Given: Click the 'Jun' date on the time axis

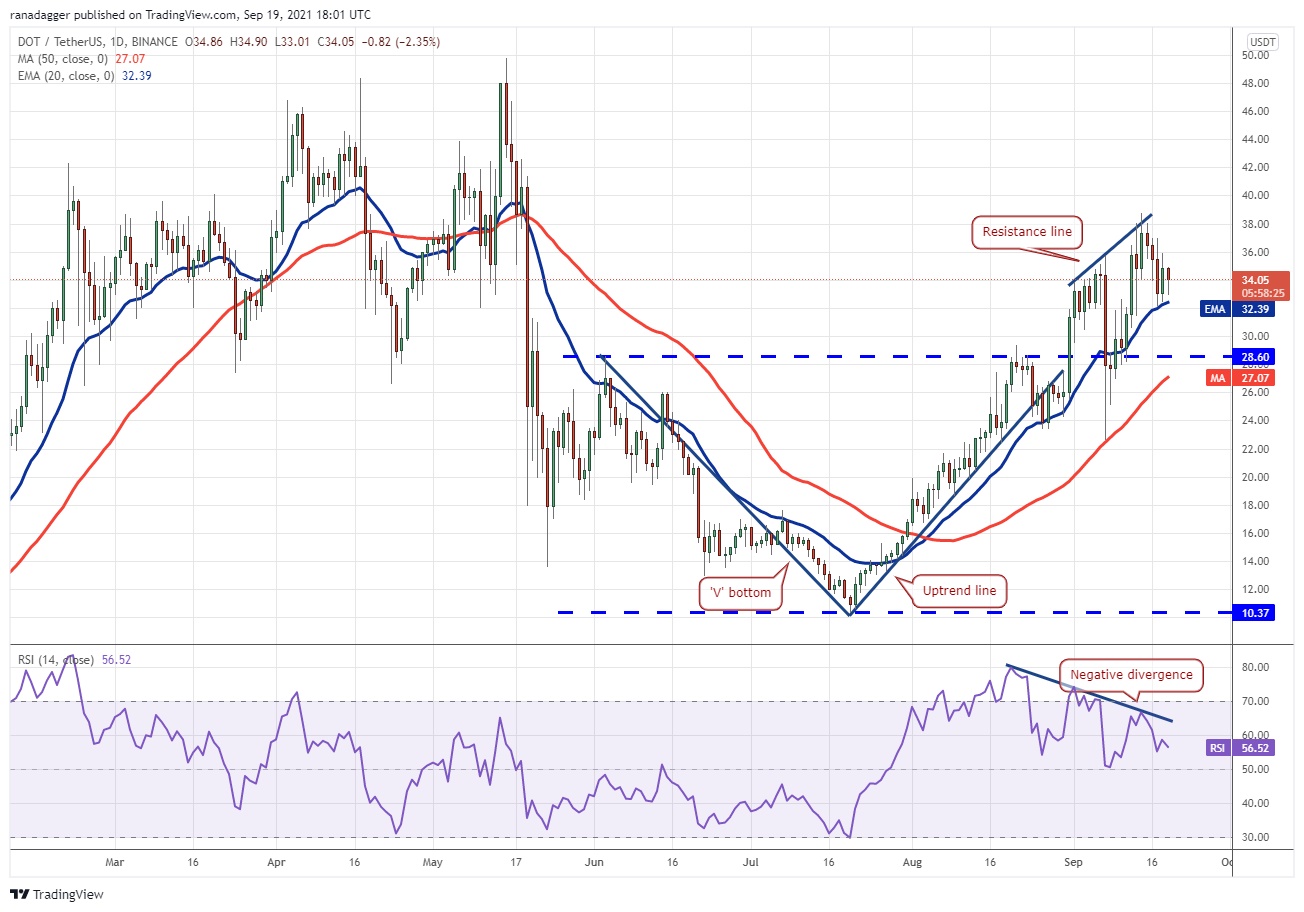Looking at the screenshot, I should pyautogui.click(x=594, y=861).
